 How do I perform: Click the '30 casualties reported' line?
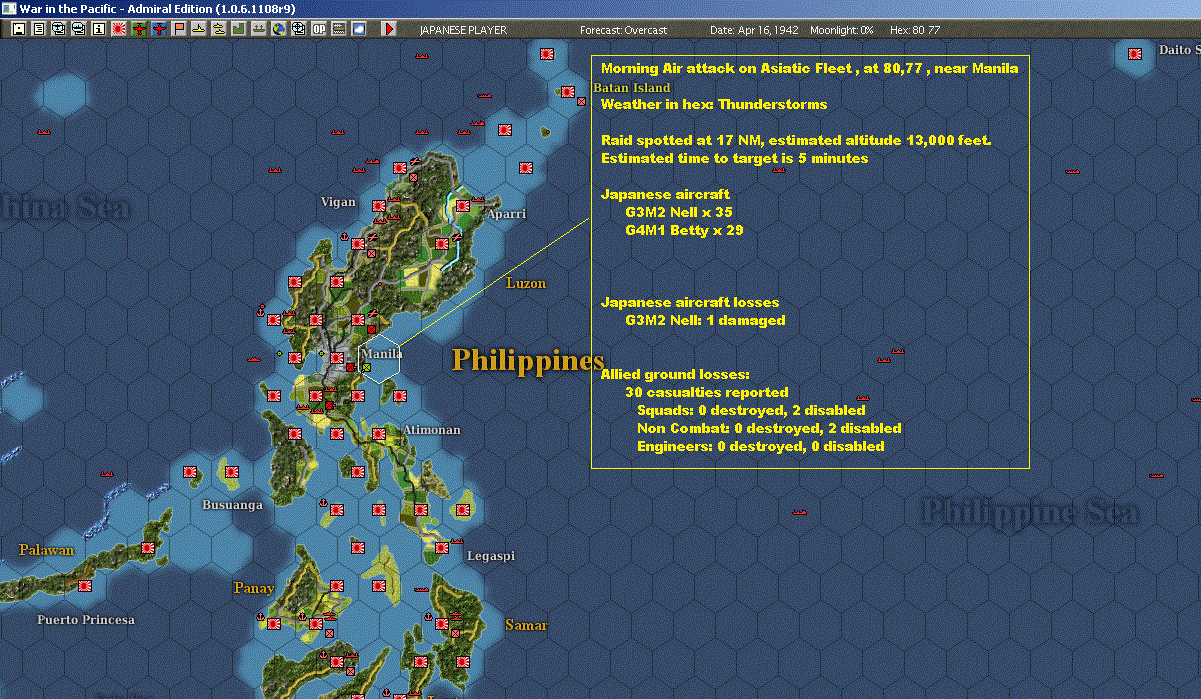(x=707, y=392)
